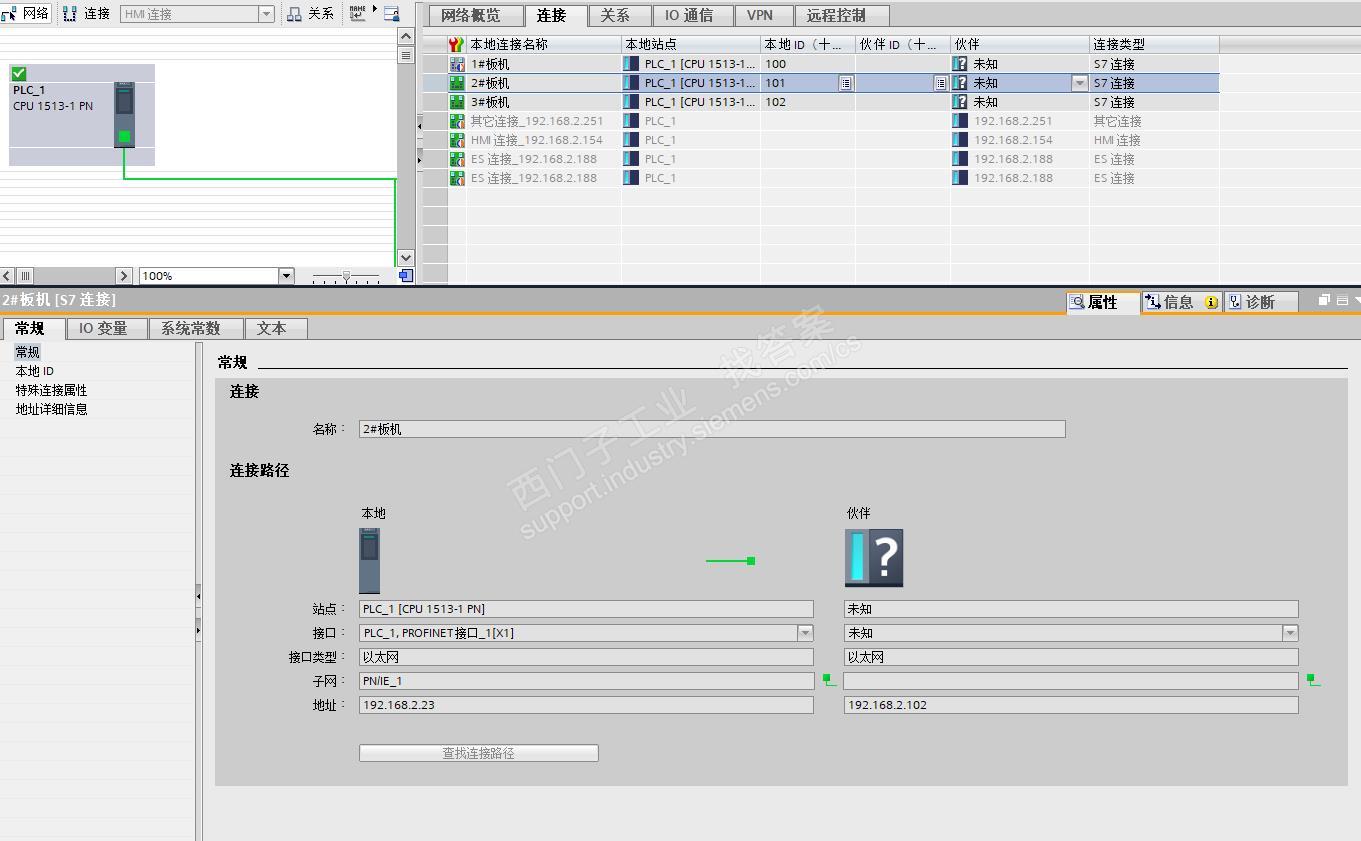This screenshot has width=1361, height=841.
Task: Click the green PROFINET port on PLC_1
Action: [124, 137]
